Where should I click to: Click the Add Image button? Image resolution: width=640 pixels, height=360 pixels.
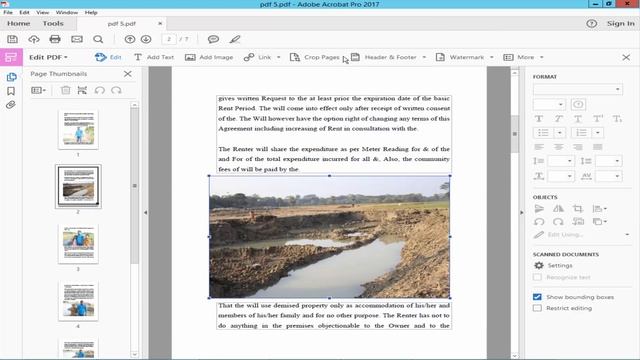click(209, 58)
